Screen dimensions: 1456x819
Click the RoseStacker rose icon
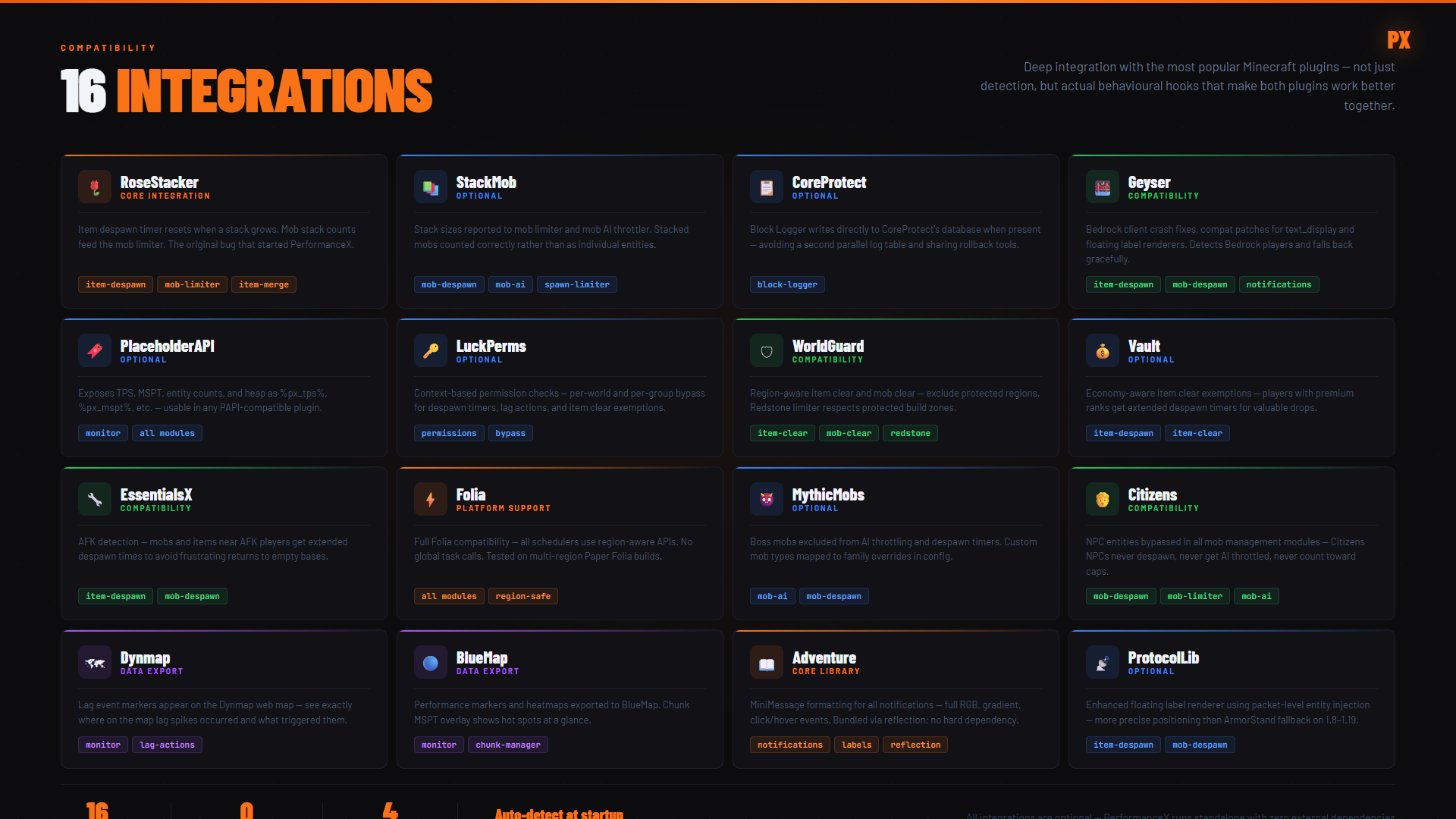(95, 187)
